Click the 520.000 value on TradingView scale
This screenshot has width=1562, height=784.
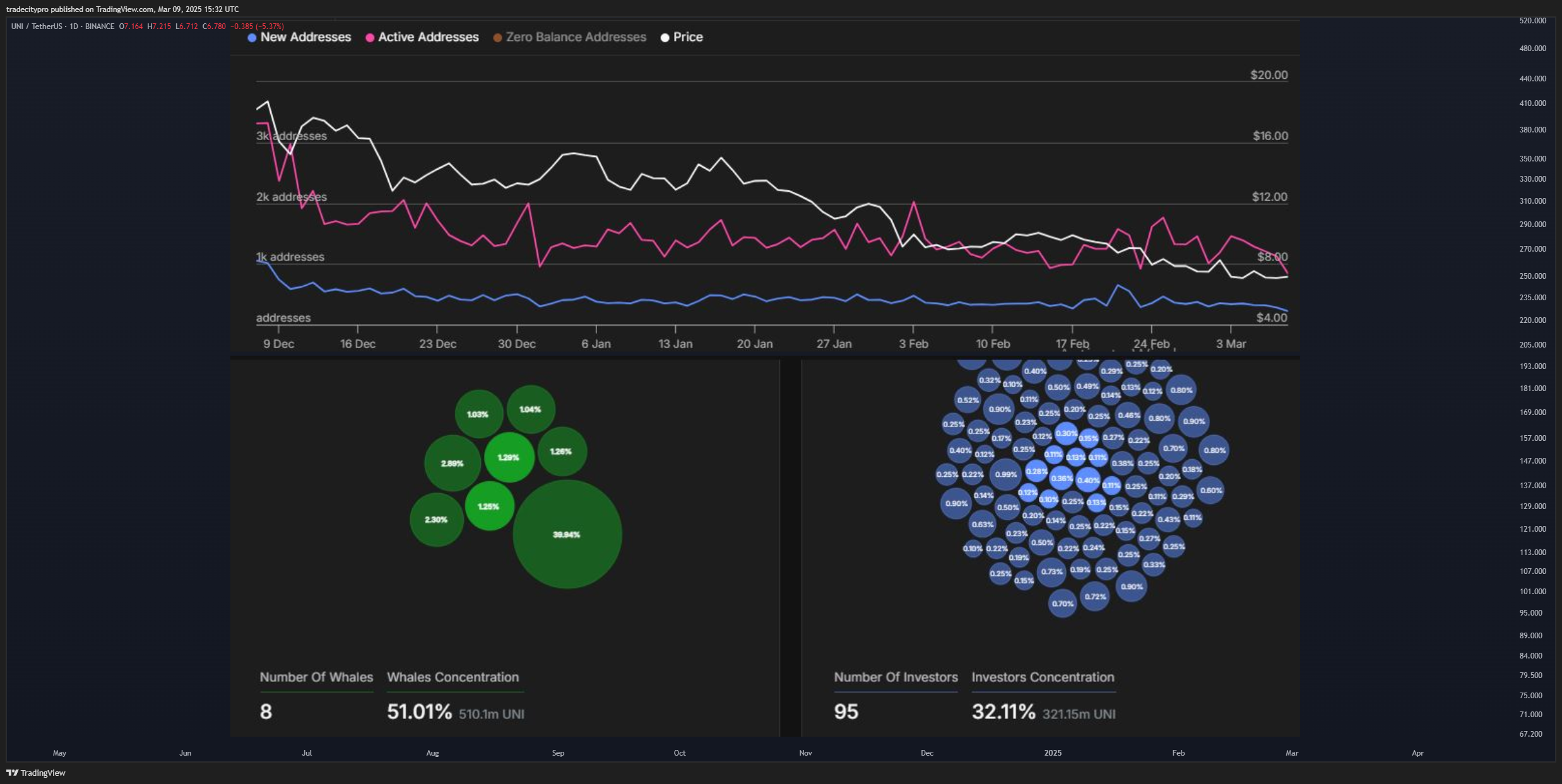1533,21
